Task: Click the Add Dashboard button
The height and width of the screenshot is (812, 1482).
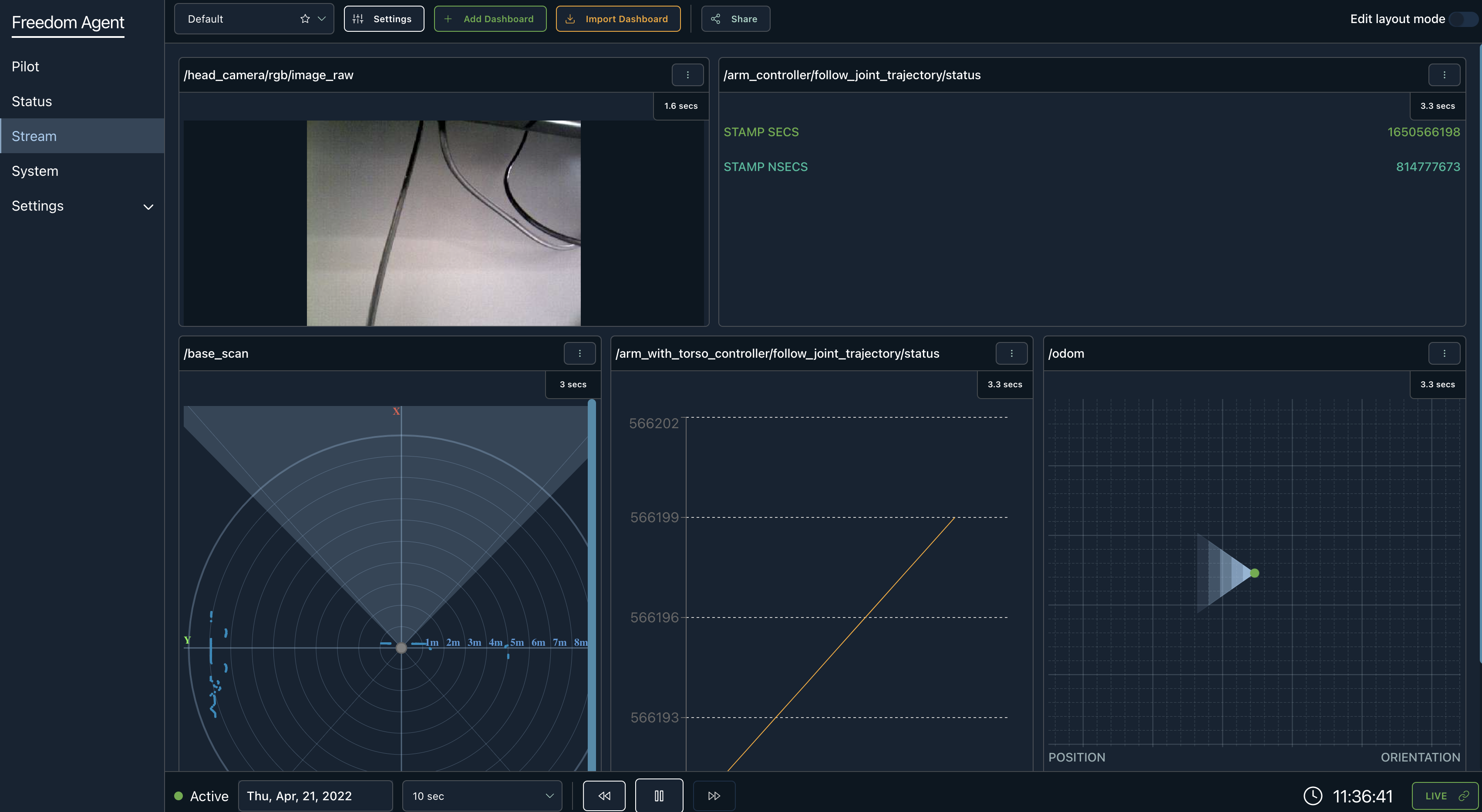Action: [x=490, y=19]
